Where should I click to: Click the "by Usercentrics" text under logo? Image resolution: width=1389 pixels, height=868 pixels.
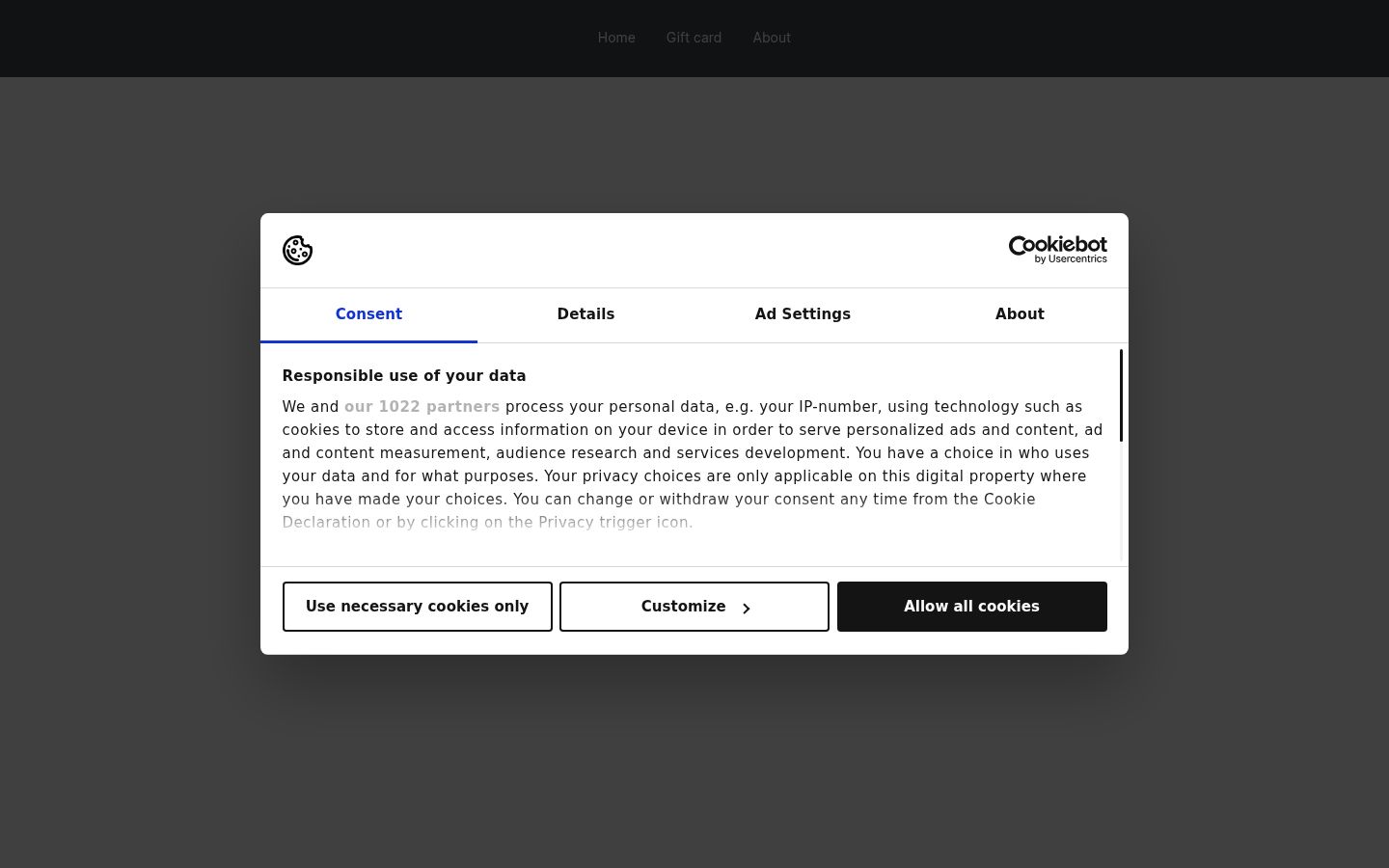click(x=1071, y=259)
